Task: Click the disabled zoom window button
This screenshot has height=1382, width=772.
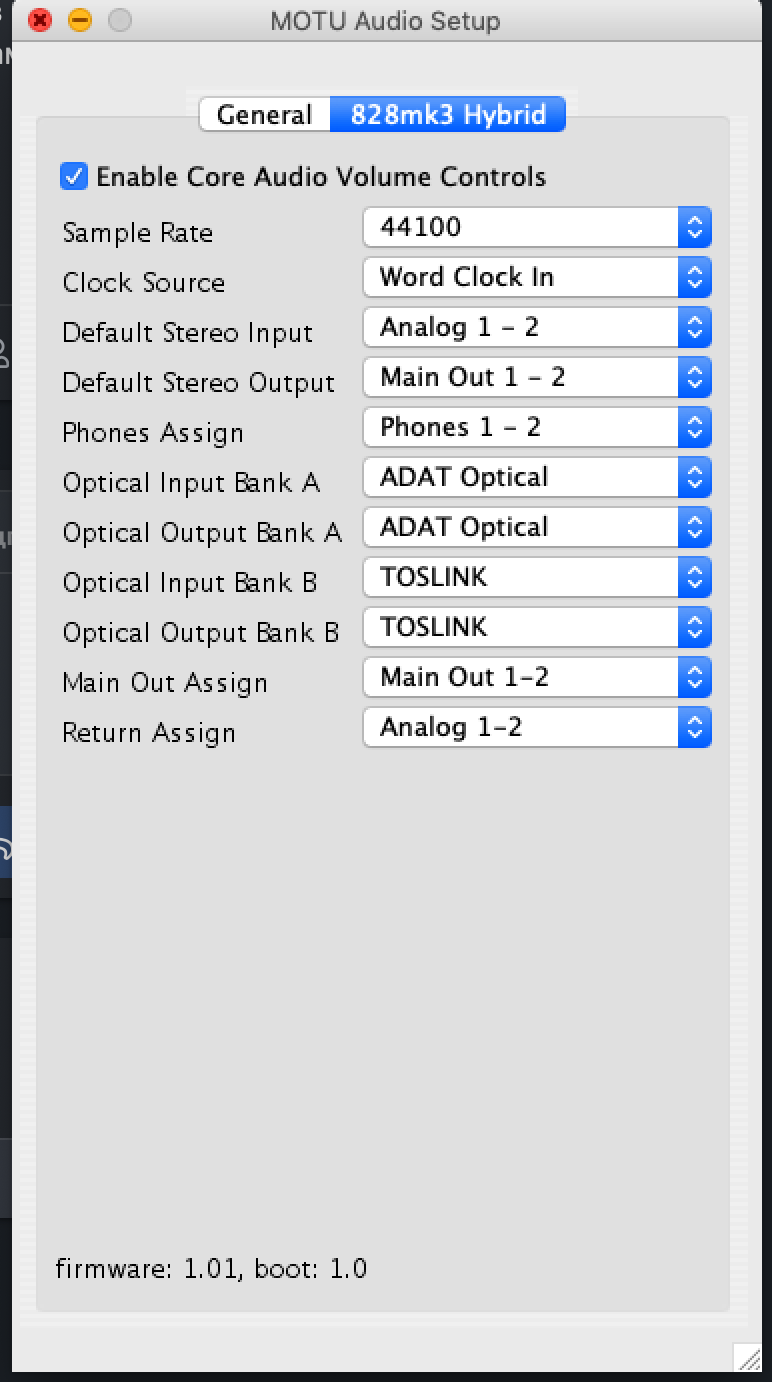Action: coord(120,20)
